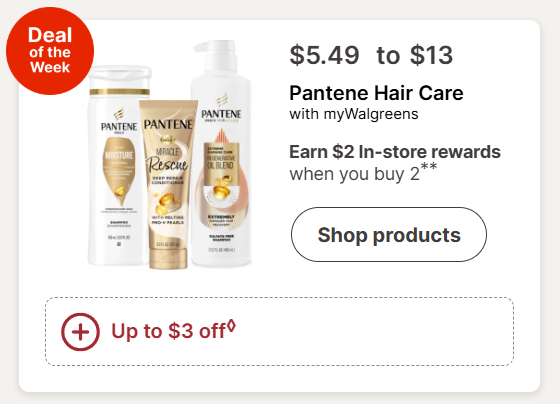560x404 pixels.
Task: Click the Shop products button
Action: point(389,234)
